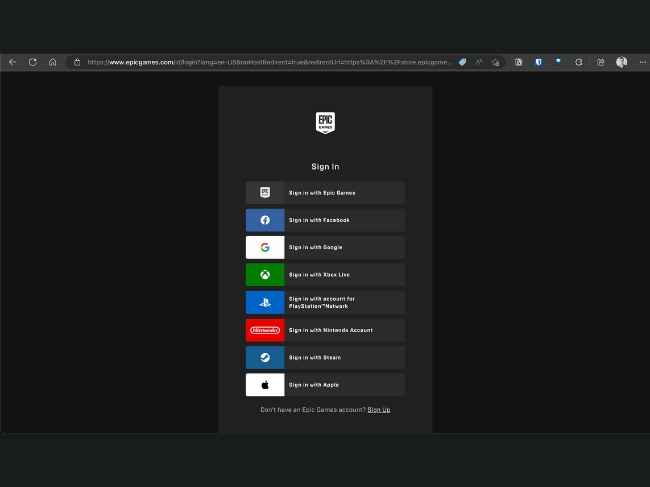
Task: Select Sign in with Apple
Action: pos(325,385)
